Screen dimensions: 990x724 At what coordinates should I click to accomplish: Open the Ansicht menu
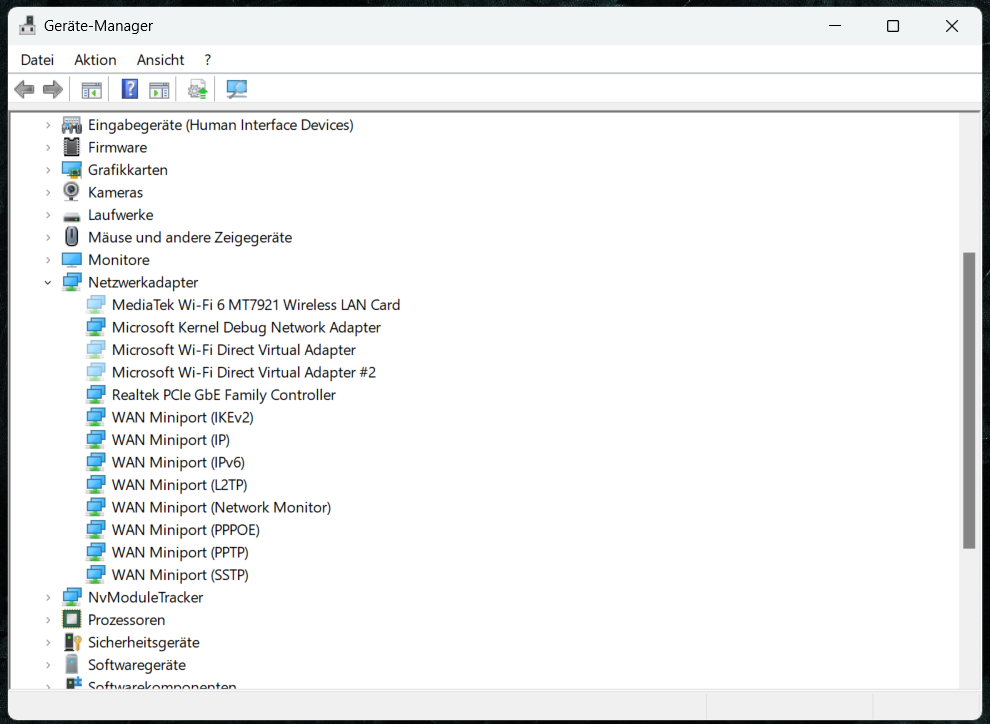pos(160,60)
